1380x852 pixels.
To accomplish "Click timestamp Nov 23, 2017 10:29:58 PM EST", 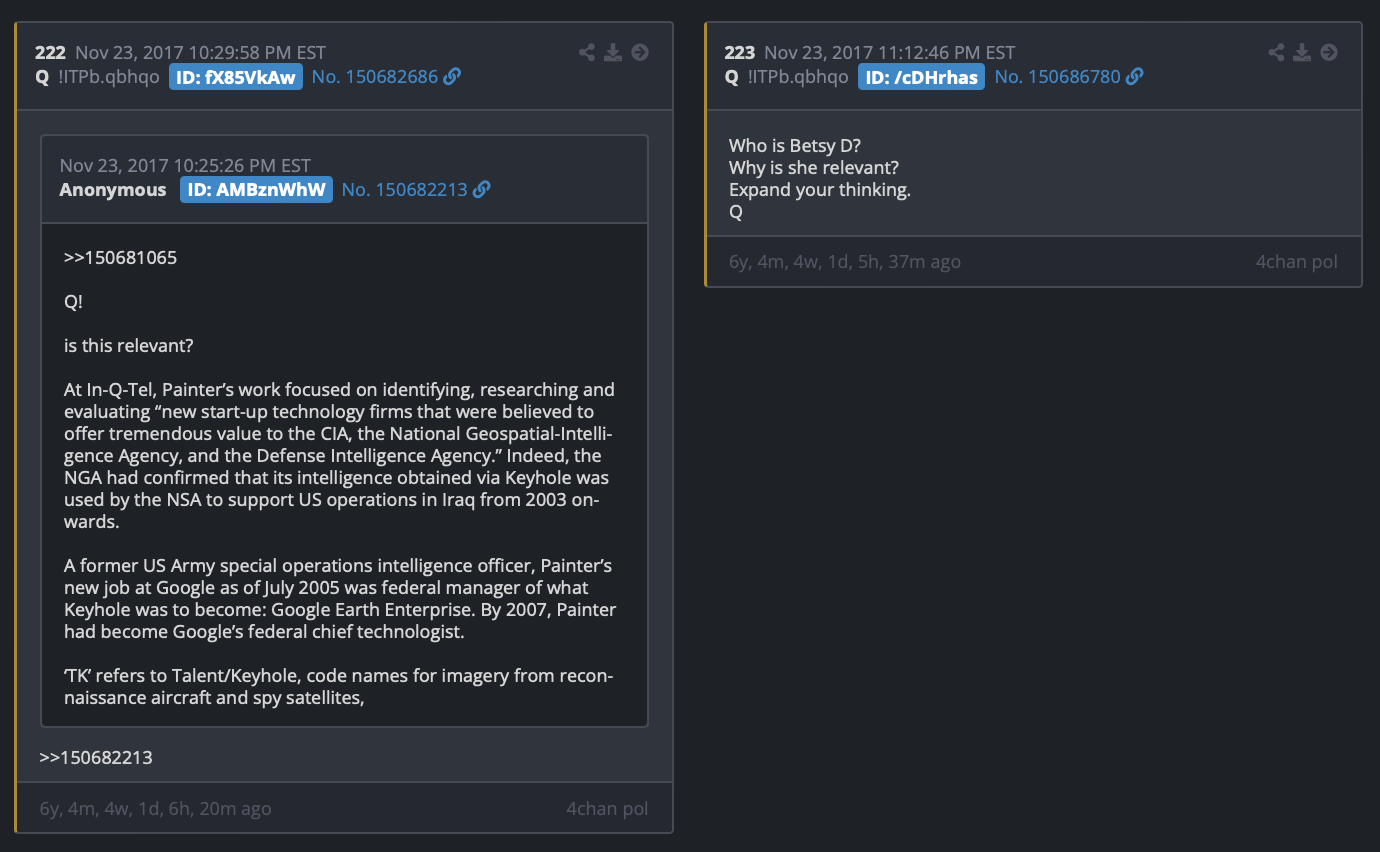I will [201, 53].
